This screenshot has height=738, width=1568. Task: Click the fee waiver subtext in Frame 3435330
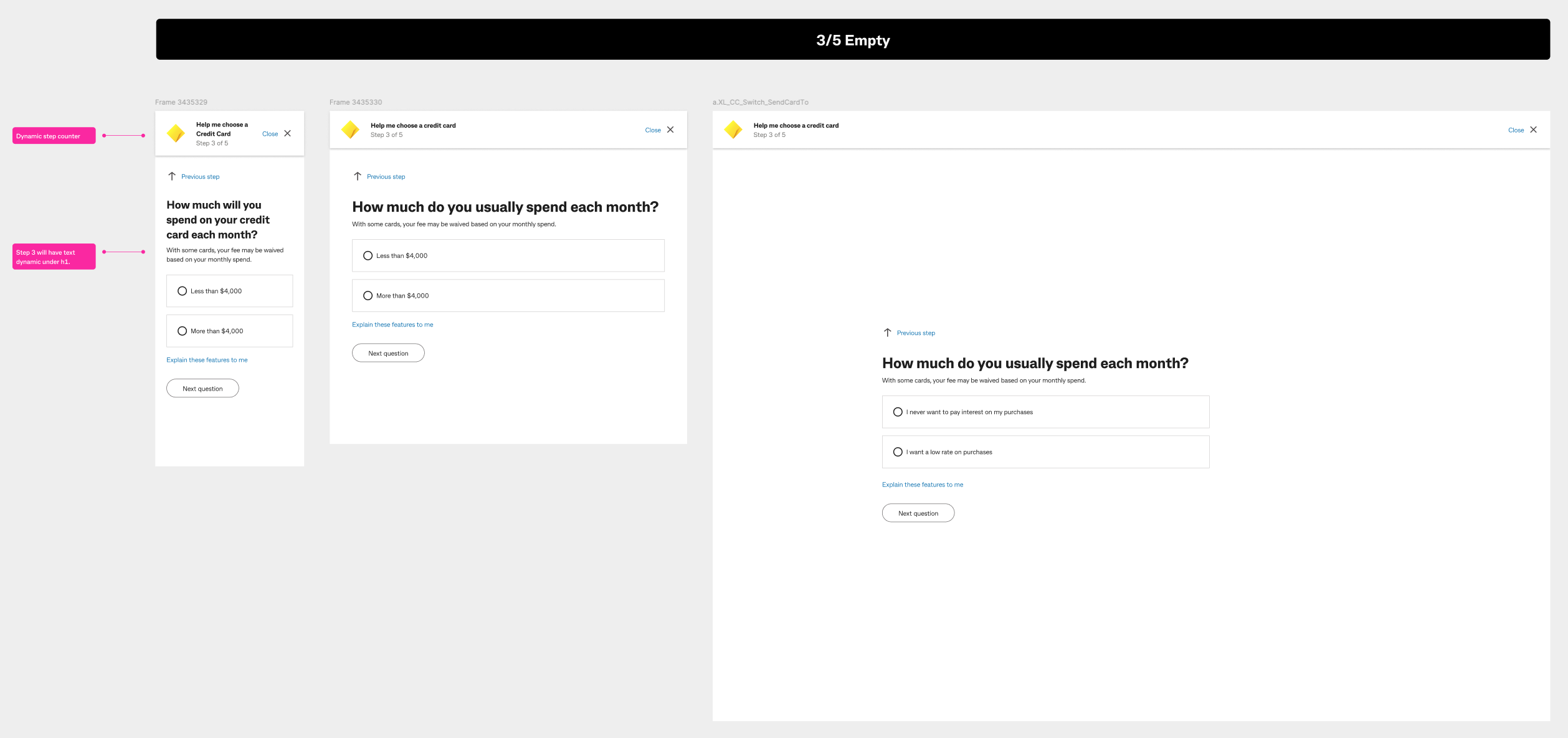tap(454, 224)
